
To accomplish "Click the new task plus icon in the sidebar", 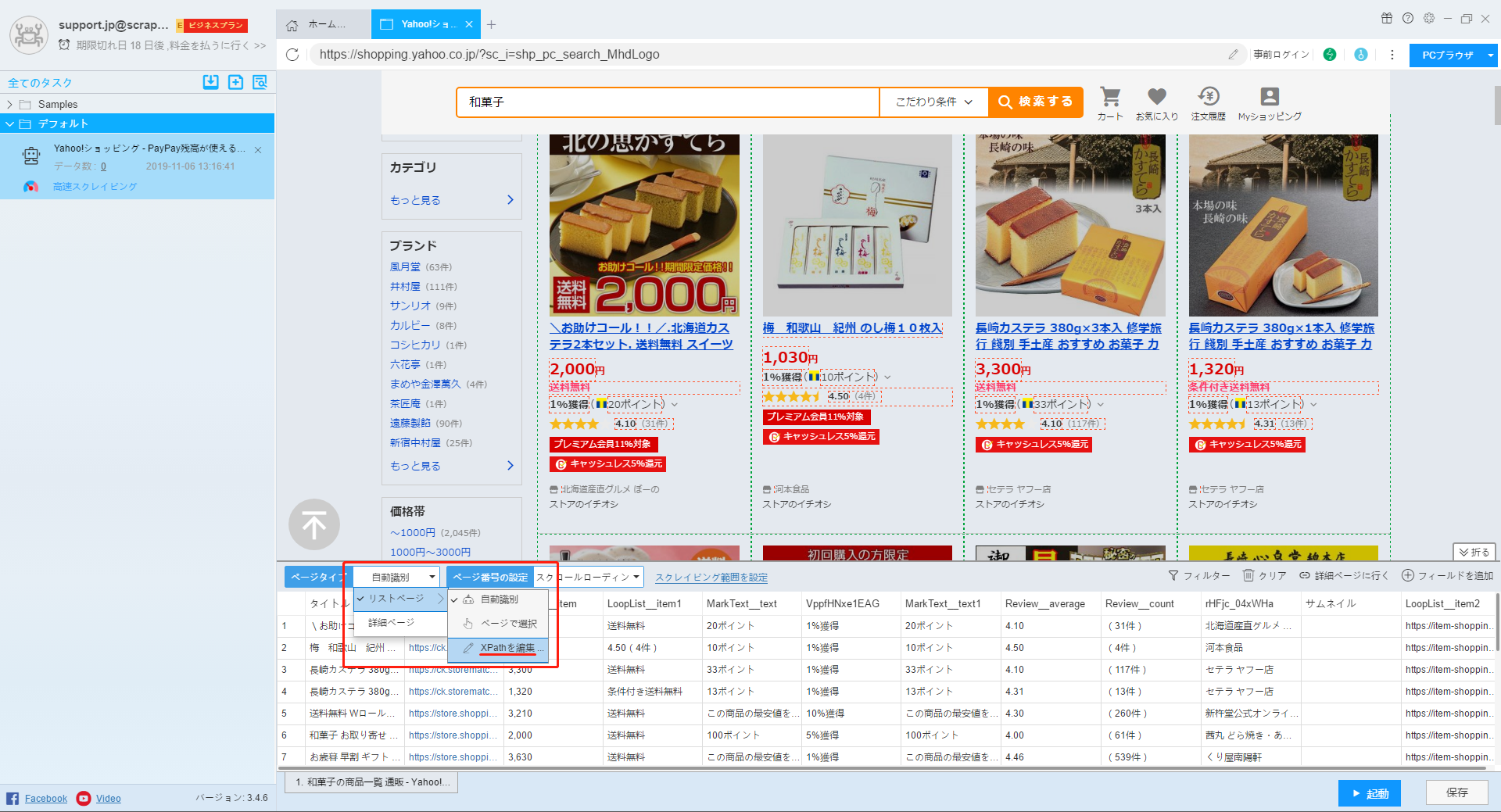I will 235,82.
